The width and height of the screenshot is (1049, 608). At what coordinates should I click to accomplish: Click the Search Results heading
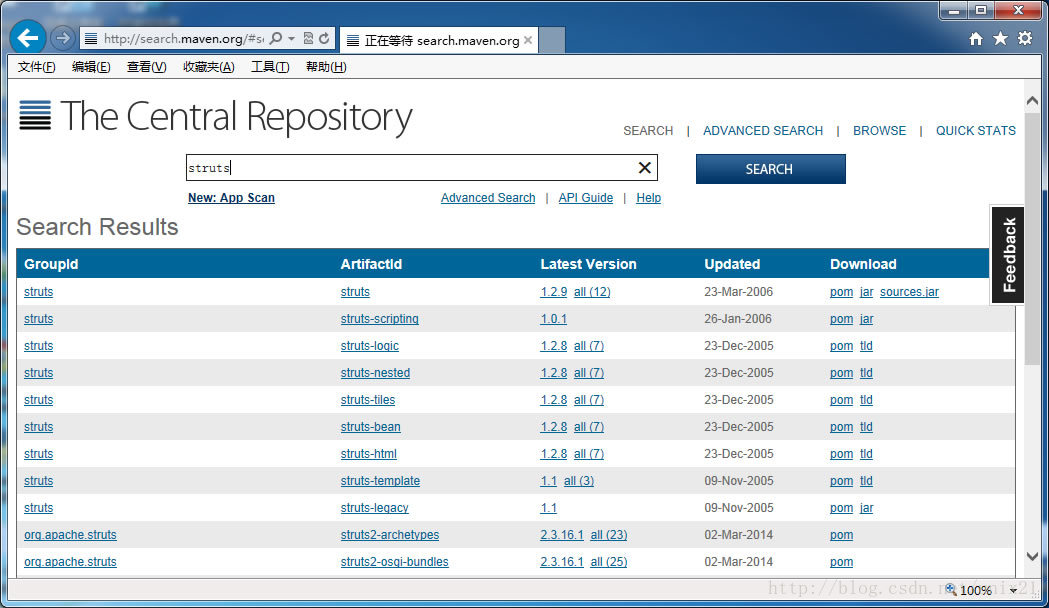(97, 227)
